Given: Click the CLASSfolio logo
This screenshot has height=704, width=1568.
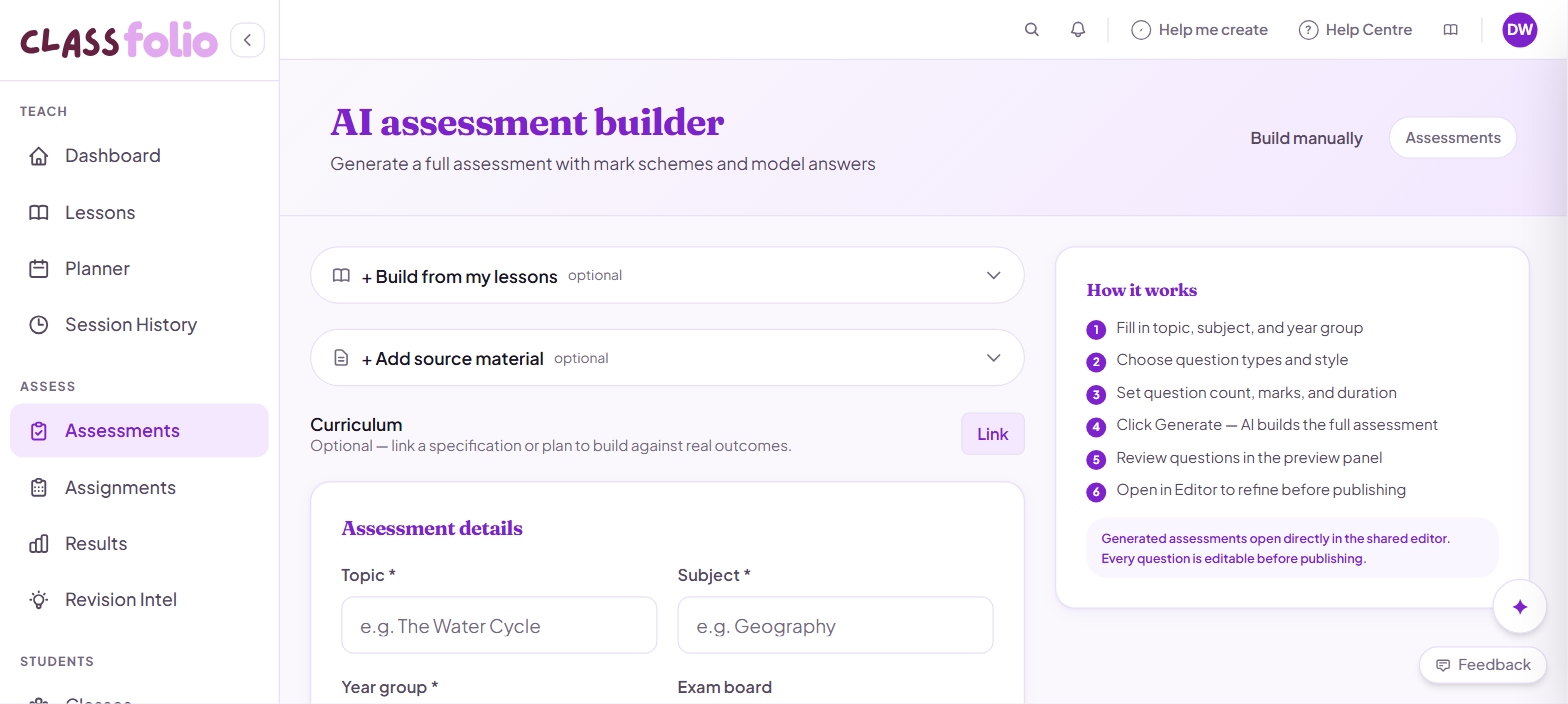Looking at the screenshot, I should click(x=119, y=41).
